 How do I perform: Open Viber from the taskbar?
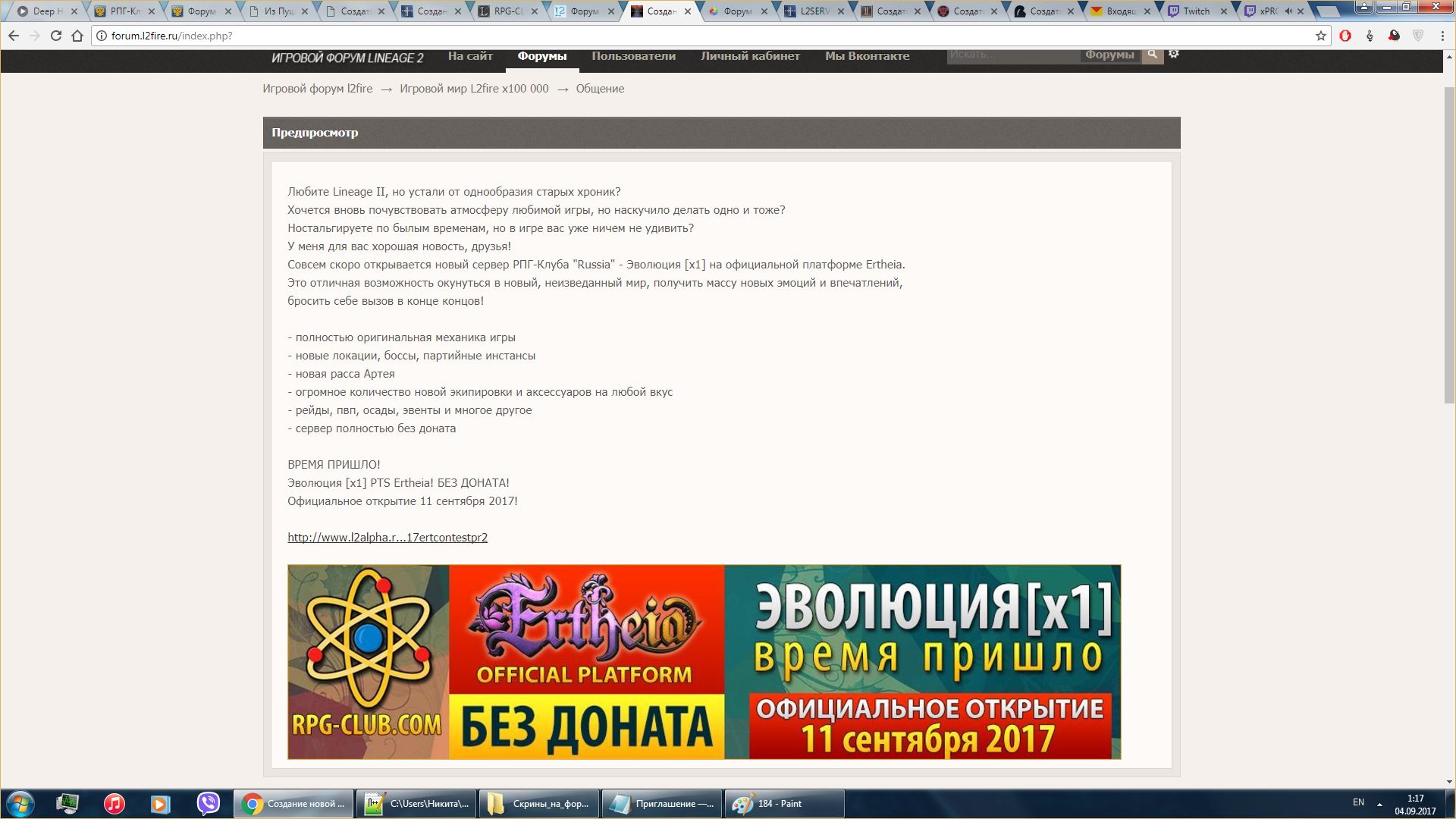tap(208, 804)
